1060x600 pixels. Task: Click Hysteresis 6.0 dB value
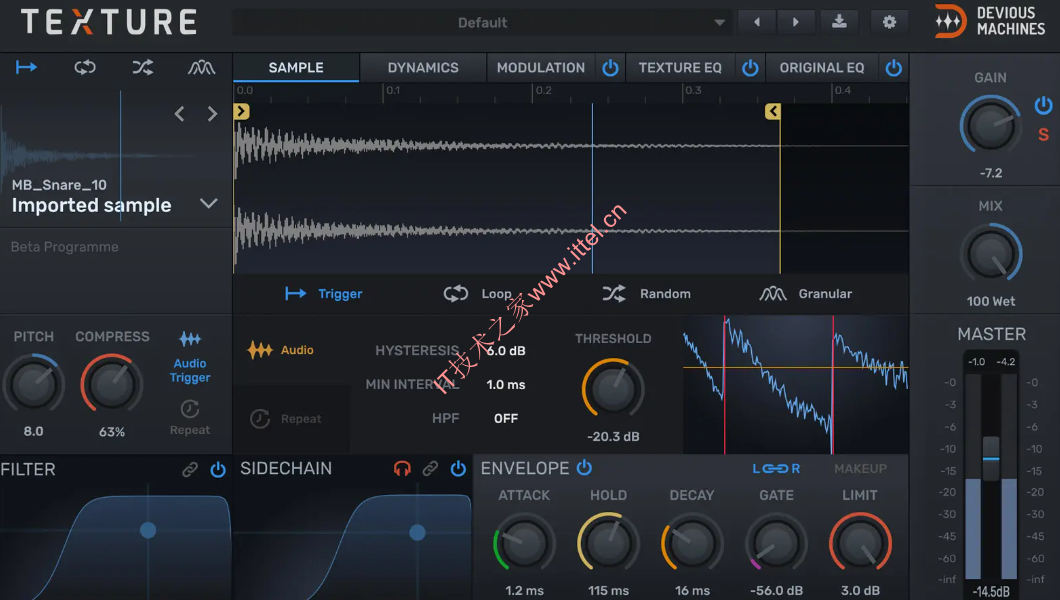506,351
